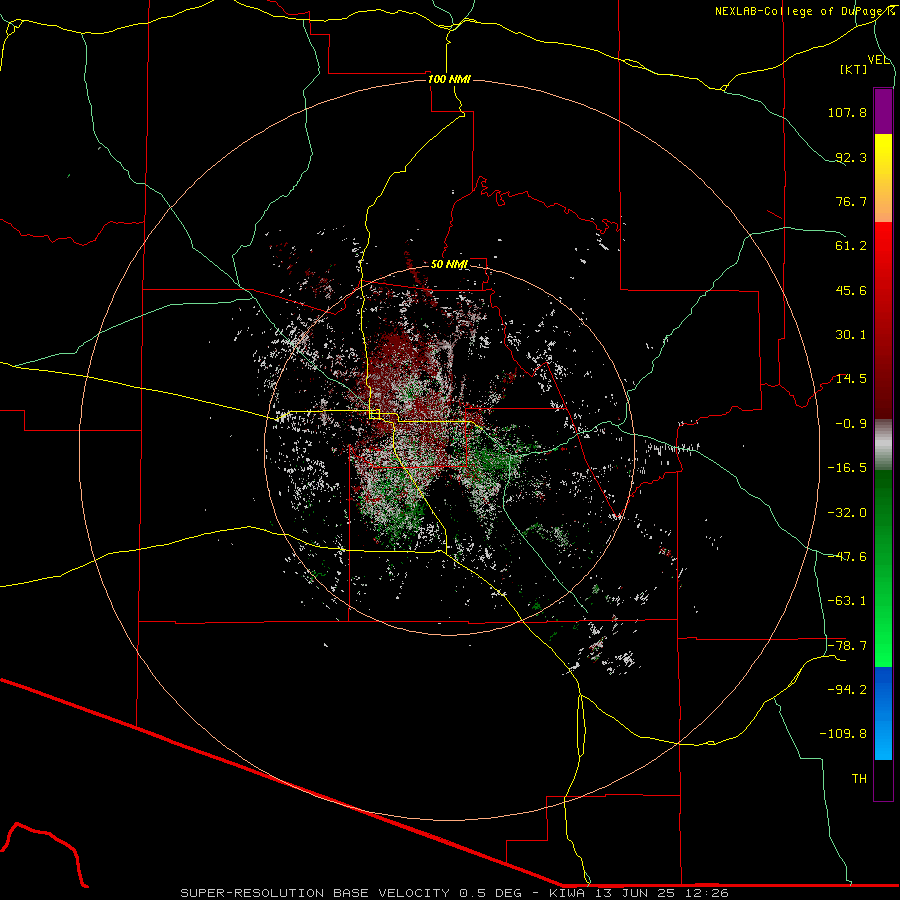Pick the red segment of the velocity scale
The width and height of the screenshot is (900, 900).
[x=883, y=320]
